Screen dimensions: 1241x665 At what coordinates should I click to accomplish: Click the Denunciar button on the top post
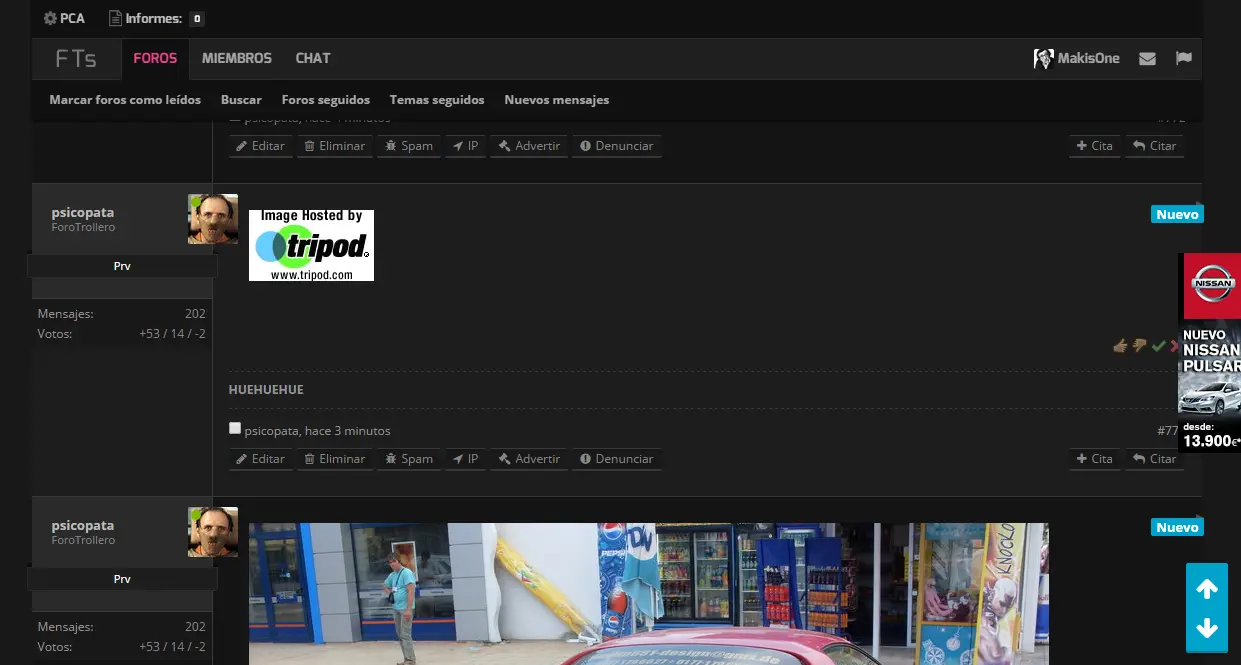coord(616,146)
